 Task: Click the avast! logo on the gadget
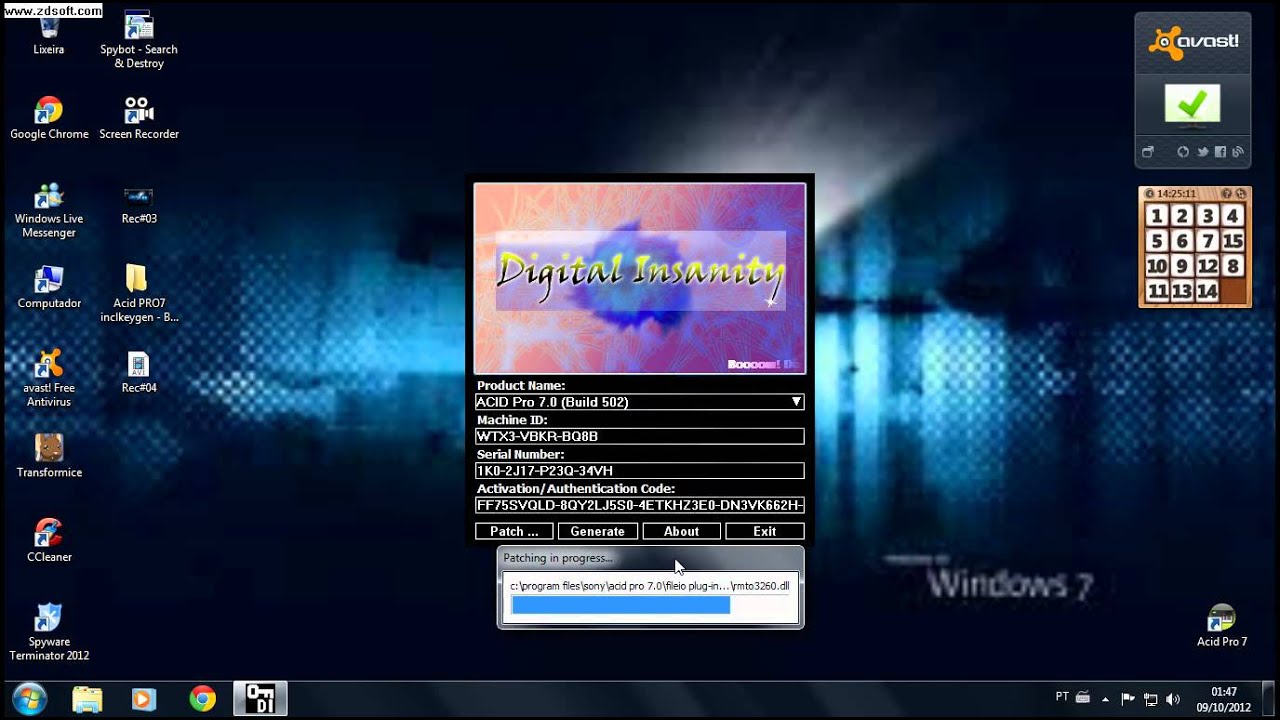pyautogui.click(x=1194, y=41)
